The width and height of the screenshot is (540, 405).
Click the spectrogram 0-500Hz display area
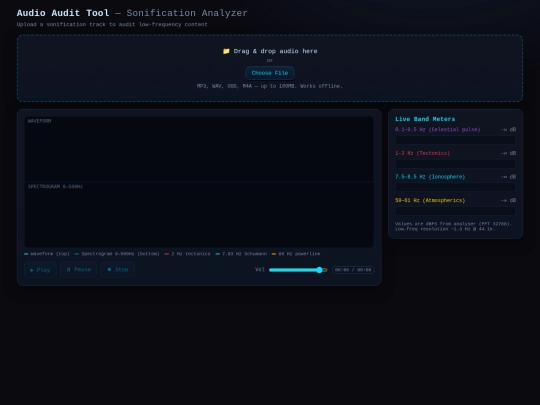coord(199,214)
